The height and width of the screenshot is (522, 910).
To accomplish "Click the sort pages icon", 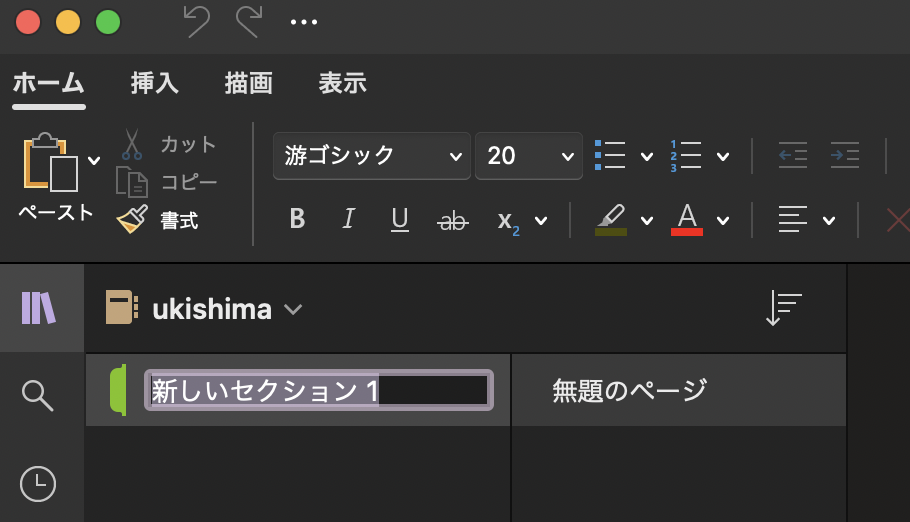I will point(783,308).
